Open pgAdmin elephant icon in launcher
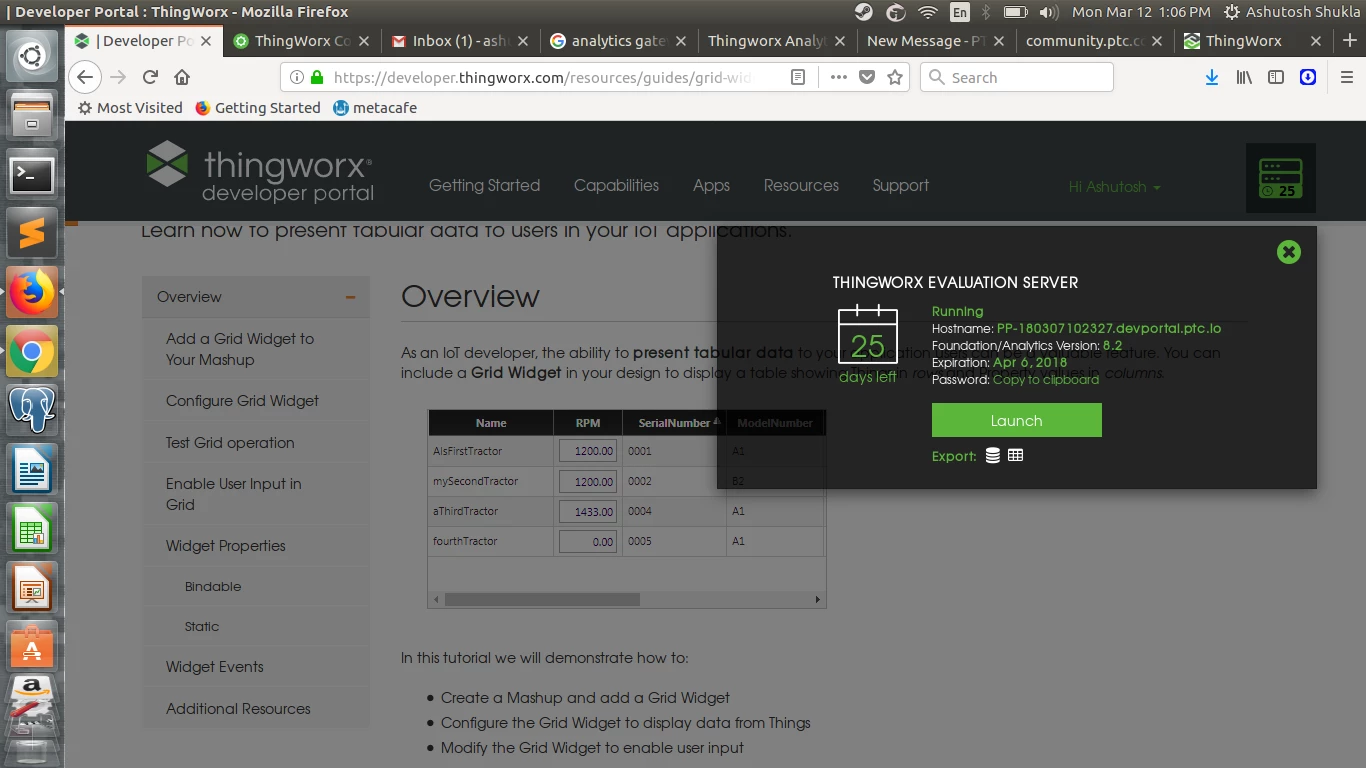Viewport: 1366px width, 768px height. pos(32,410)
